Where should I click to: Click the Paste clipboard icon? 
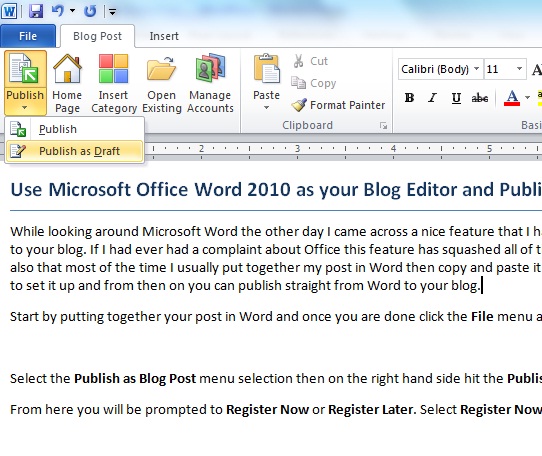266,68
